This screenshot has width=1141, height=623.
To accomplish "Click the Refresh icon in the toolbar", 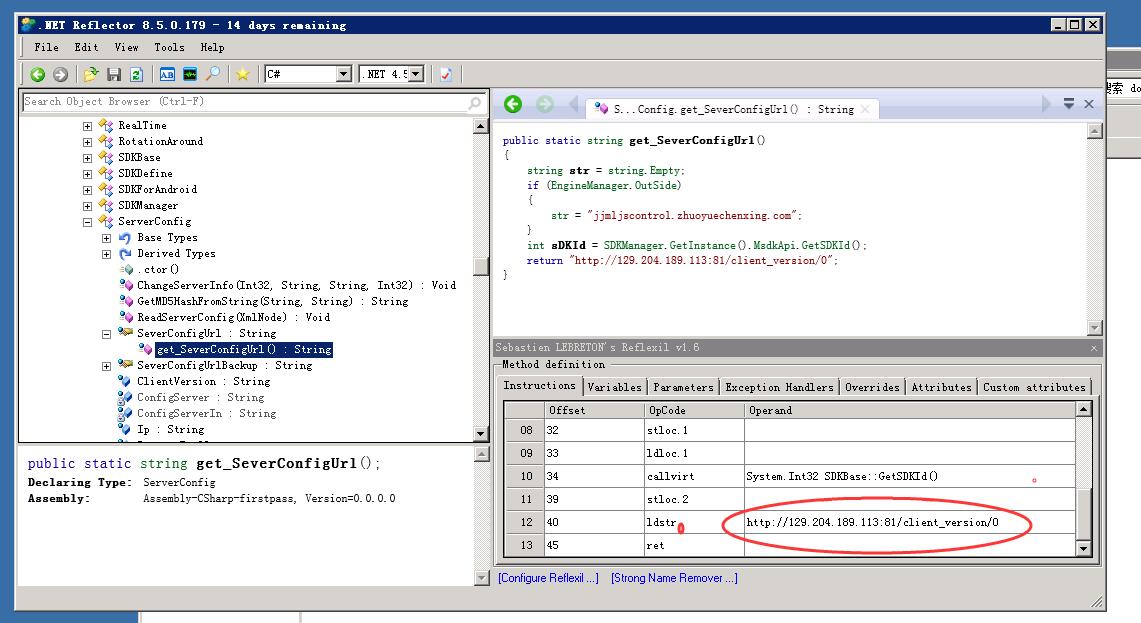I will click(x=136, y=74).
